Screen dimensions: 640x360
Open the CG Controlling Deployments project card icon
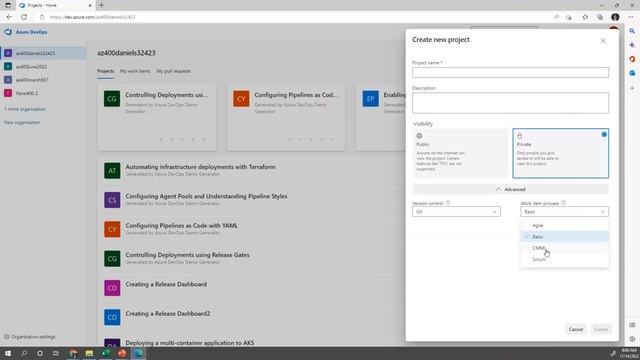112,99
